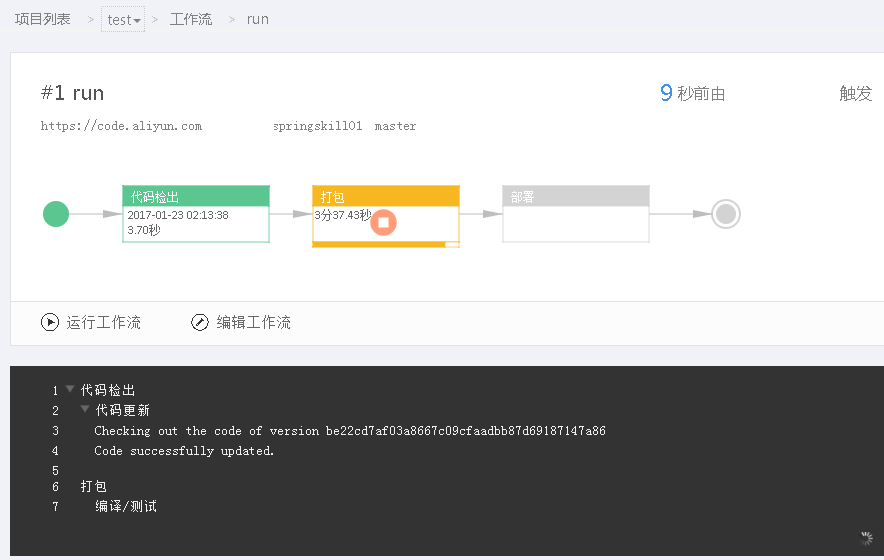Click the pencil icon for 编辑工作流
The width and height of the screenshot is (884, 560).
200,322
